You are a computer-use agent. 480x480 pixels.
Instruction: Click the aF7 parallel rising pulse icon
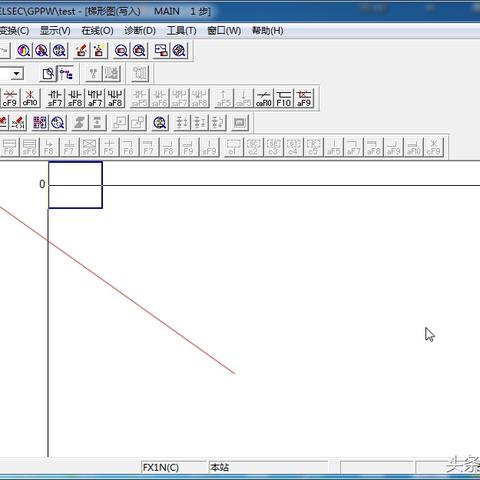tap(95, 98)
